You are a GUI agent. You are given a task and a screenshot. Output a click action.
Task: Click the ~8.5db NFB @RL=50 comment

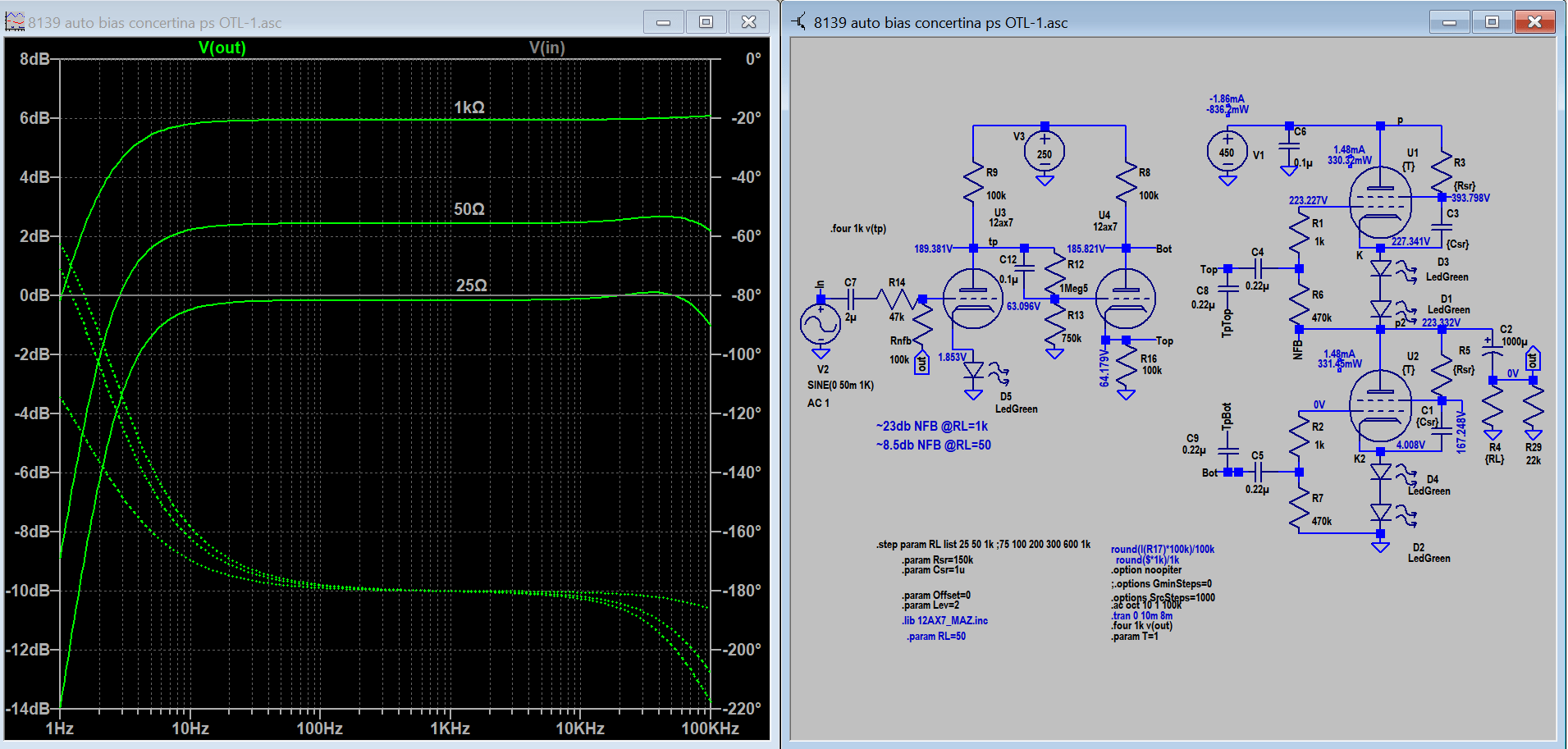pyautogui.click(x=933, y=445)
